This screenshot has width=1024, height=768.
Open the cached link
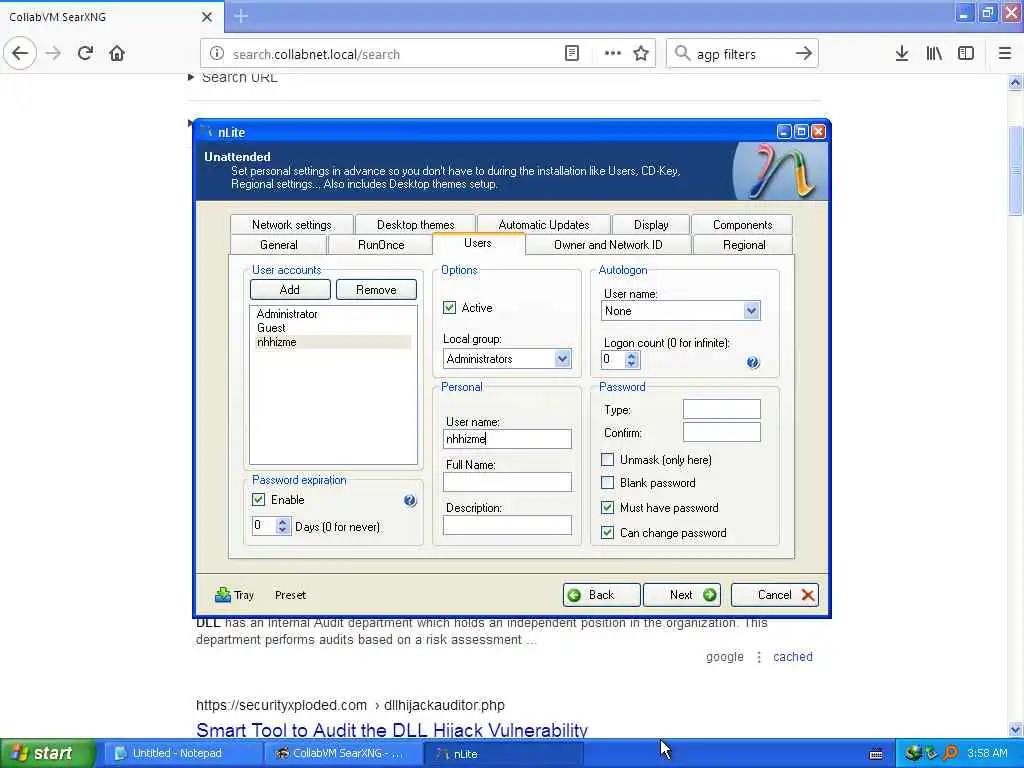pos(793,657)
